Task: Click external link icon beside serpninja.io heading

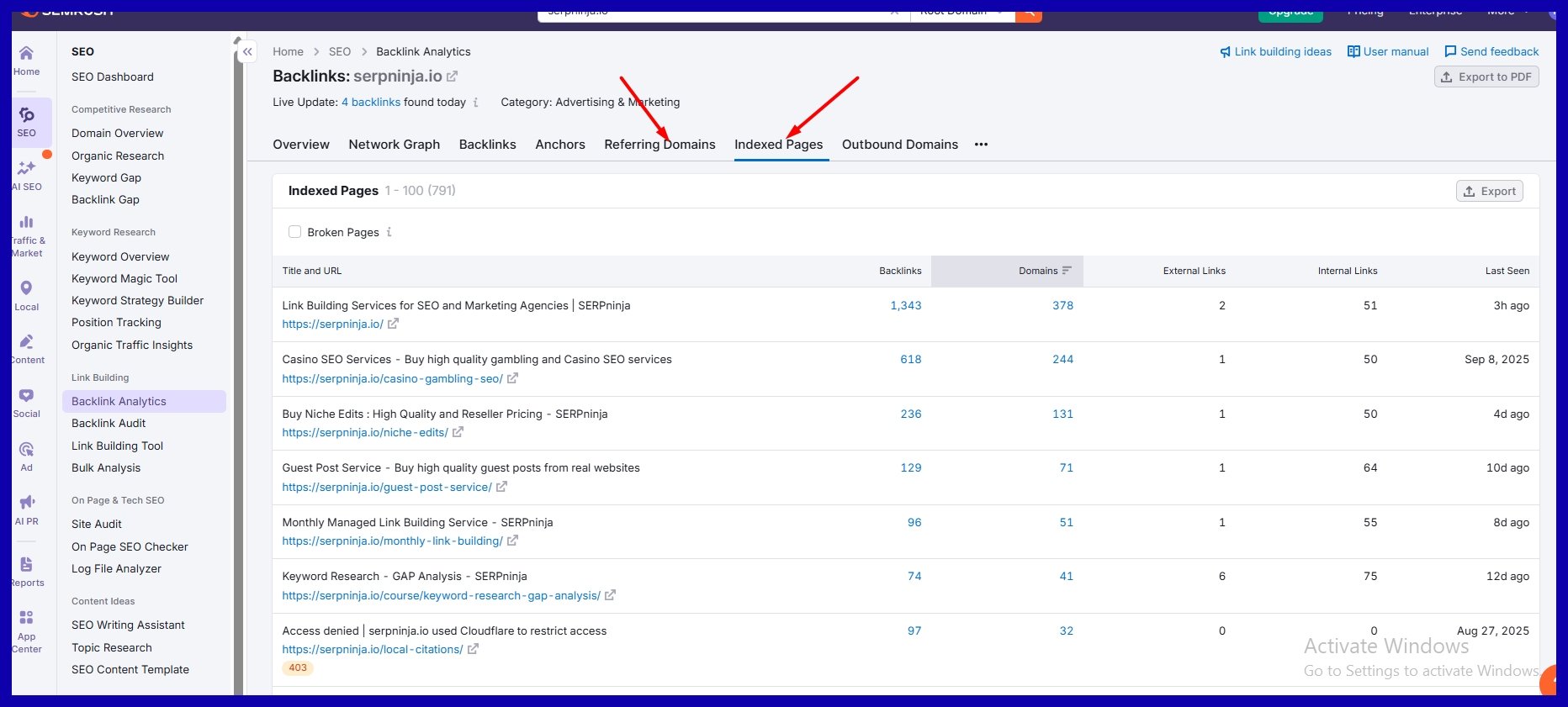Action: (452, 77)
